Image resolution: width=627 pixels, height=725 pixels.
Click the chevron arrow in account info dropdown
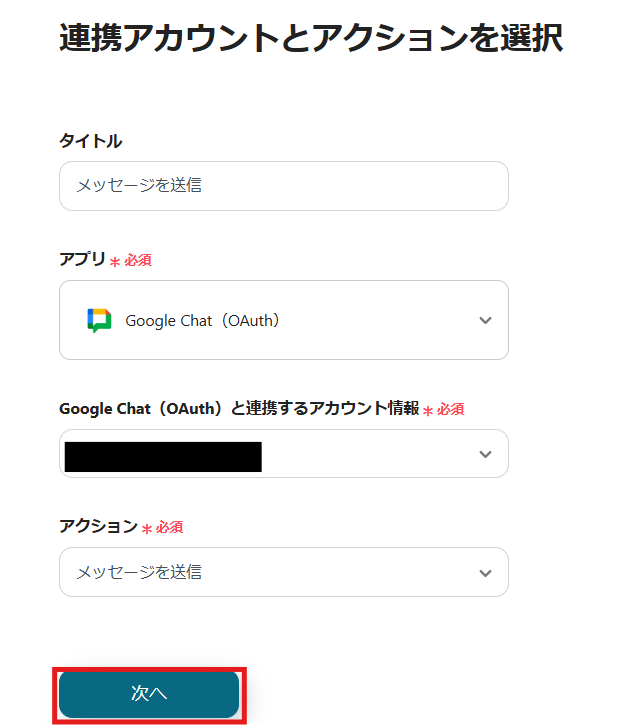point(485,454)
